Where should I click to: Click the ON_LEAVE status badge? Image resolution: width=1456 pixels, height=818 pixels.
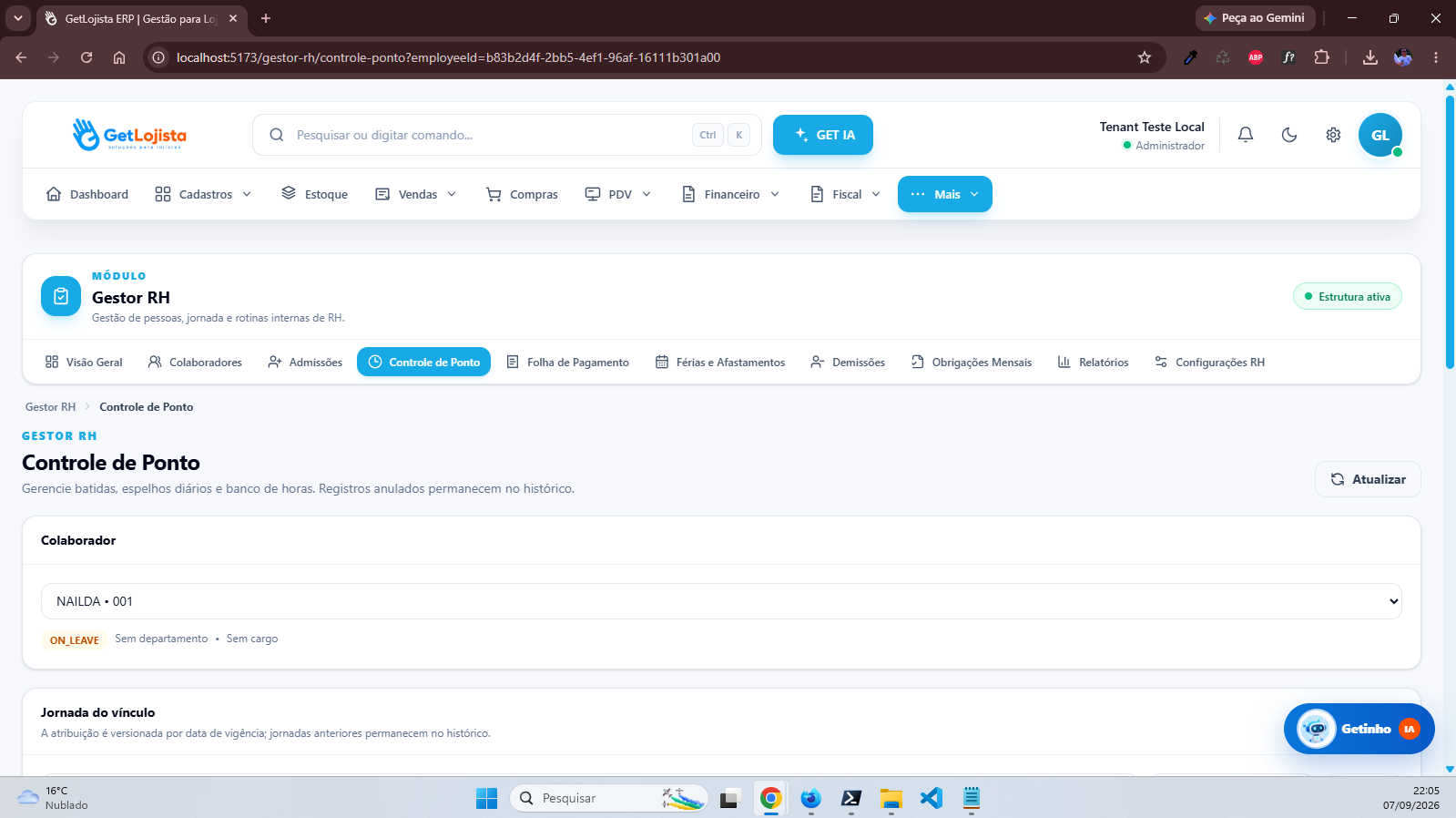[75, 640]
